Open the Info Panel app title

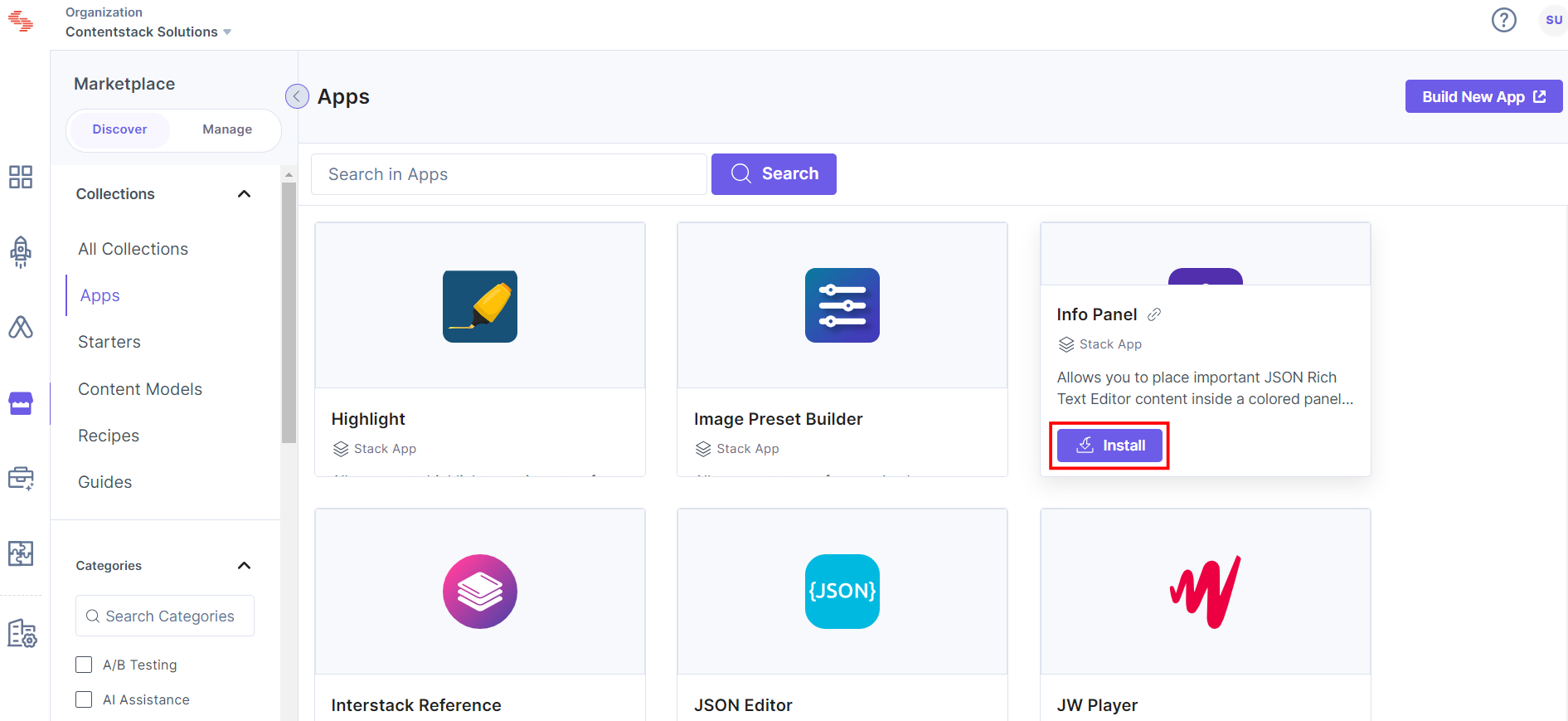[x=1096, y=314]
